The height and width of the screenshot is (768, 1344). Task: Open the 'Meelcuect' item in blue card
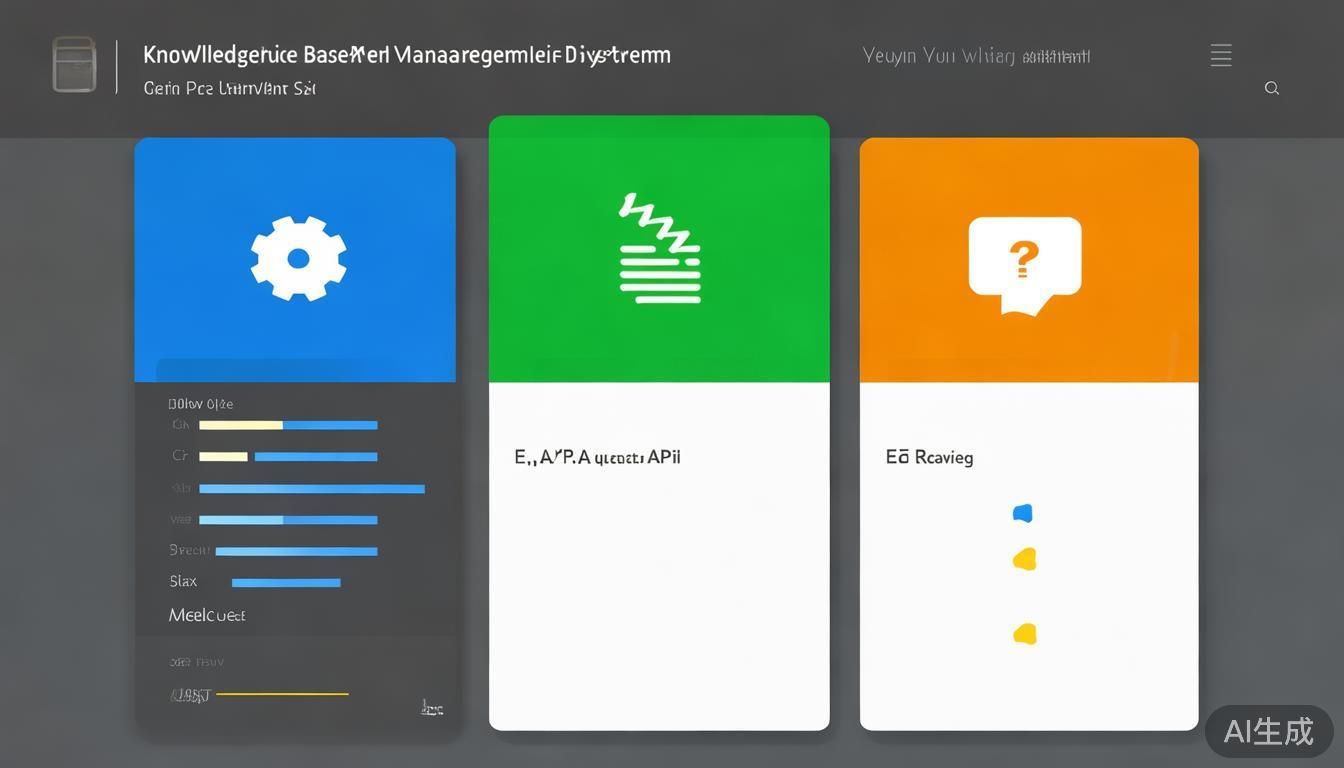click(207, 615)
